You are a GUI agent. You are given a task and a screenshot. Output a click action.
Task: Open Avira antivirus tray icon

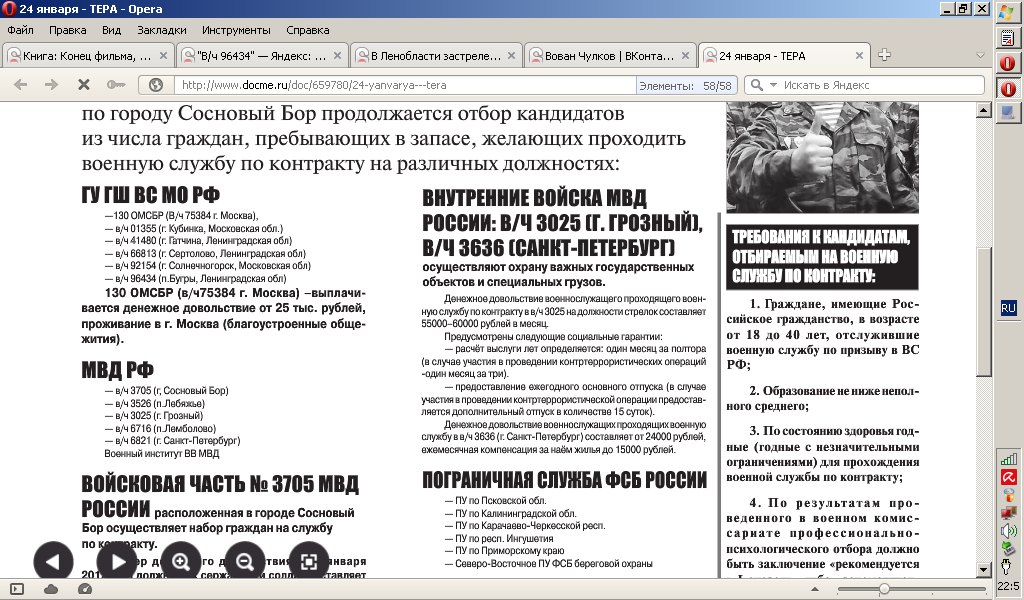click(1009, 477)
